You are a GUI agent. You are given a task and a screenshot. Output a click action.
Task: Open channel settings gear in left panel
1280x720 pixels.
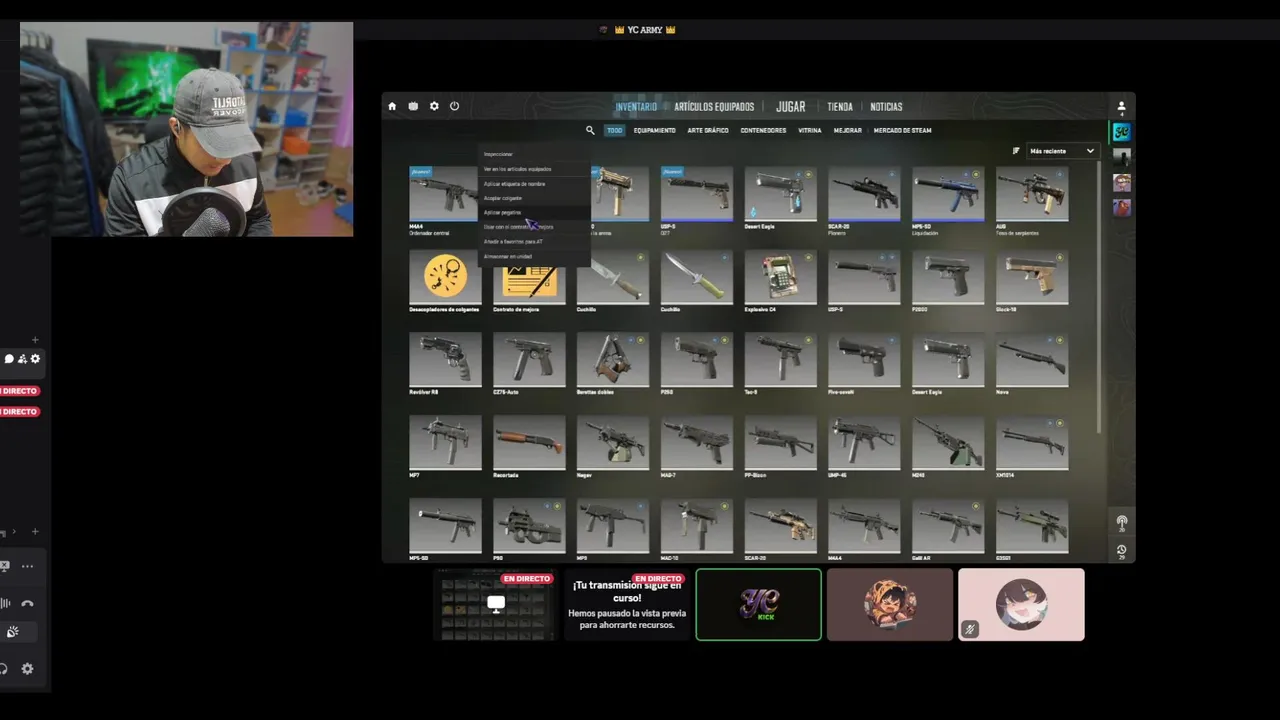35,359
